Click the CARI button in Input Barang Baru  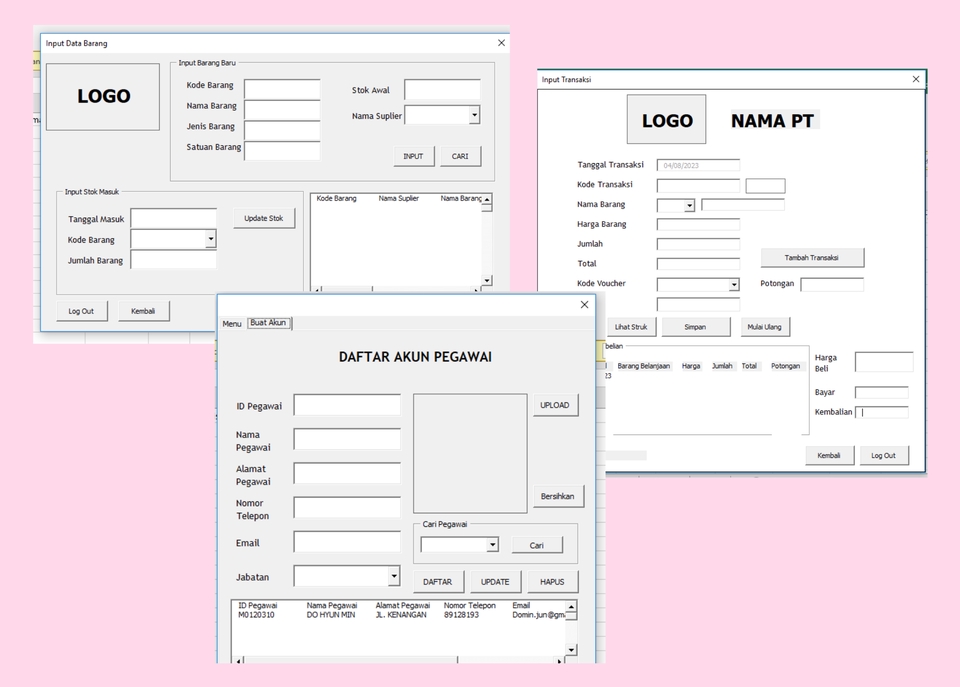click(x=460, y=156)
